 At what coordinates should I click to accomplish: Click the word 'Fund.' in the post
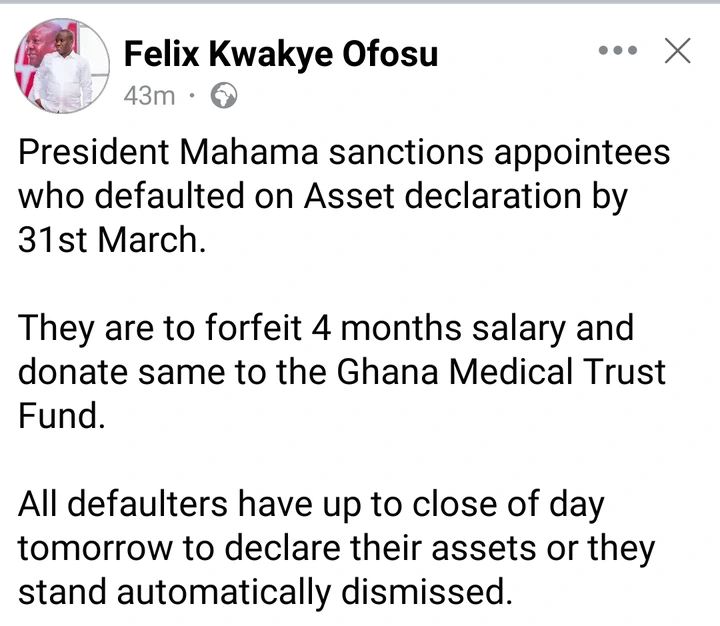62,416
